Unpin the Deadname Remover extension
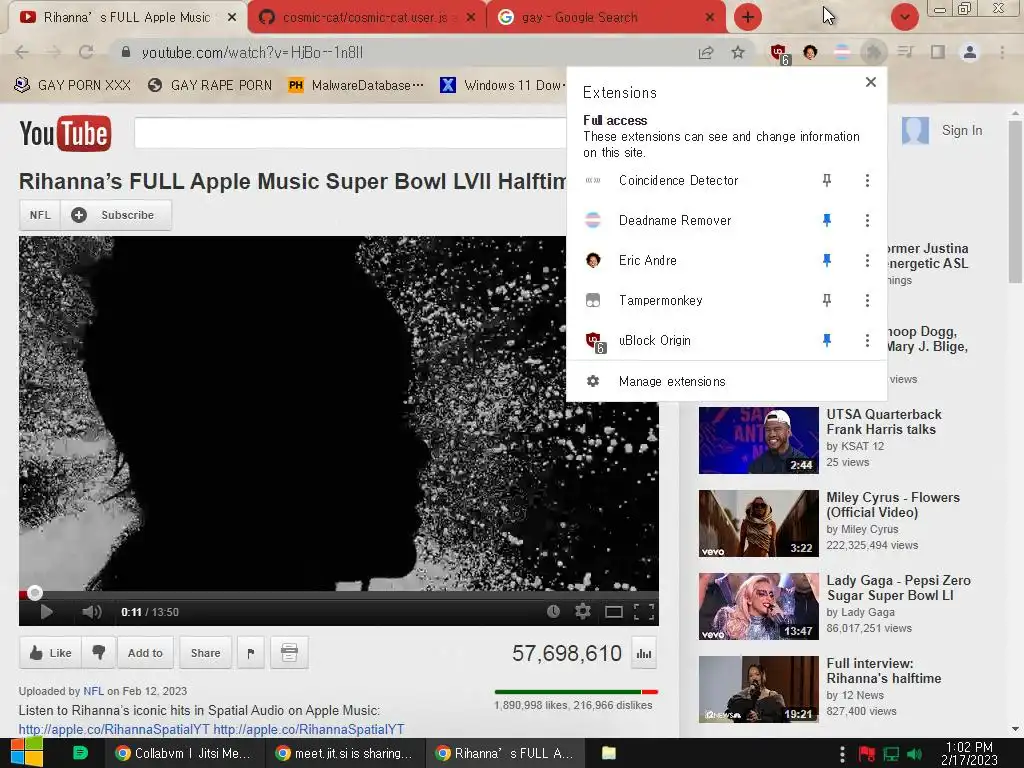Viewport: 1024px width, 768px height. (827, 220)
